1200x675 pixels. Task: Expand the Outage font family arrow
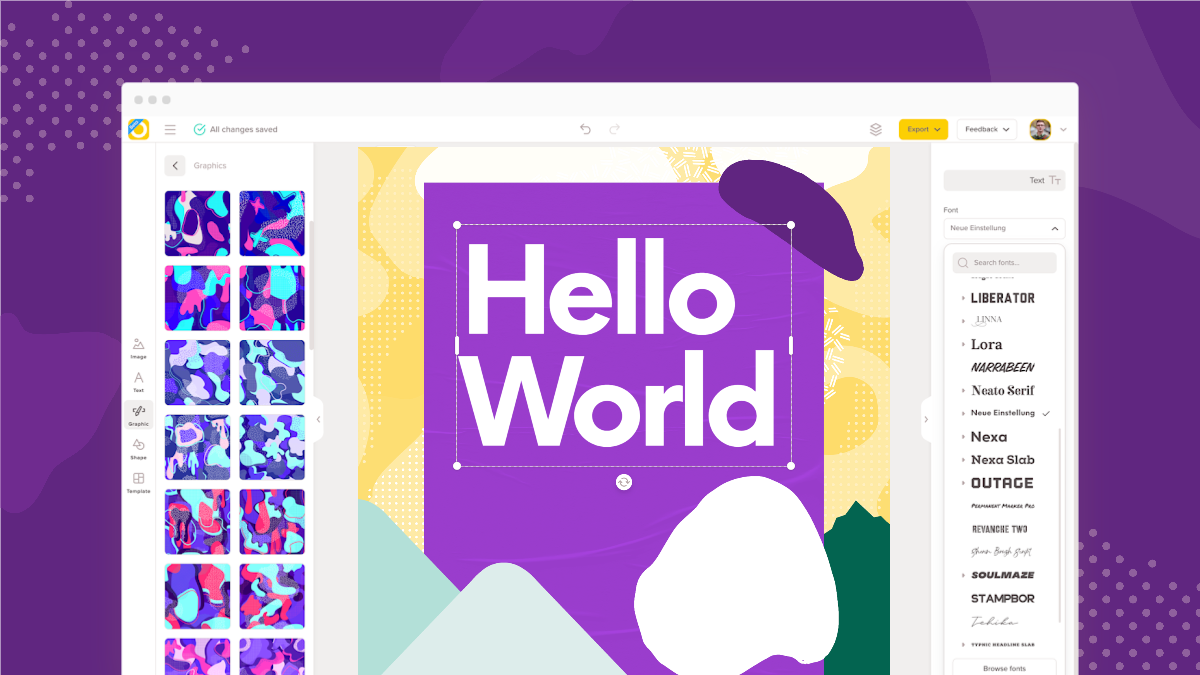963,483
